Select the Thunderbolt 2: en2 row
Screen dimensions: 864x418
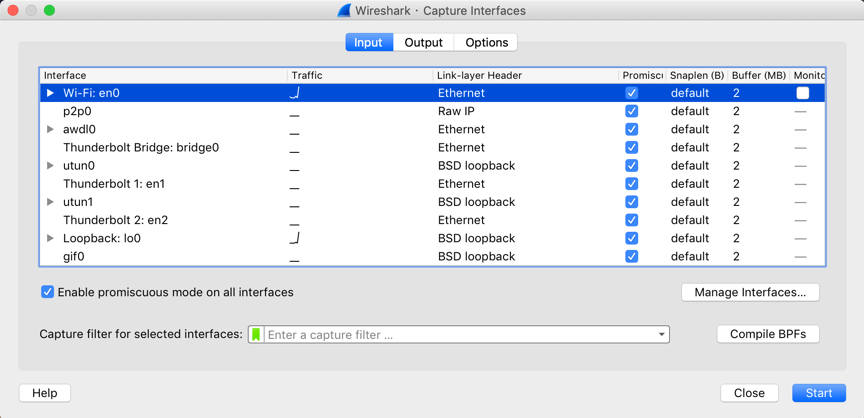[x=432, y=220]
